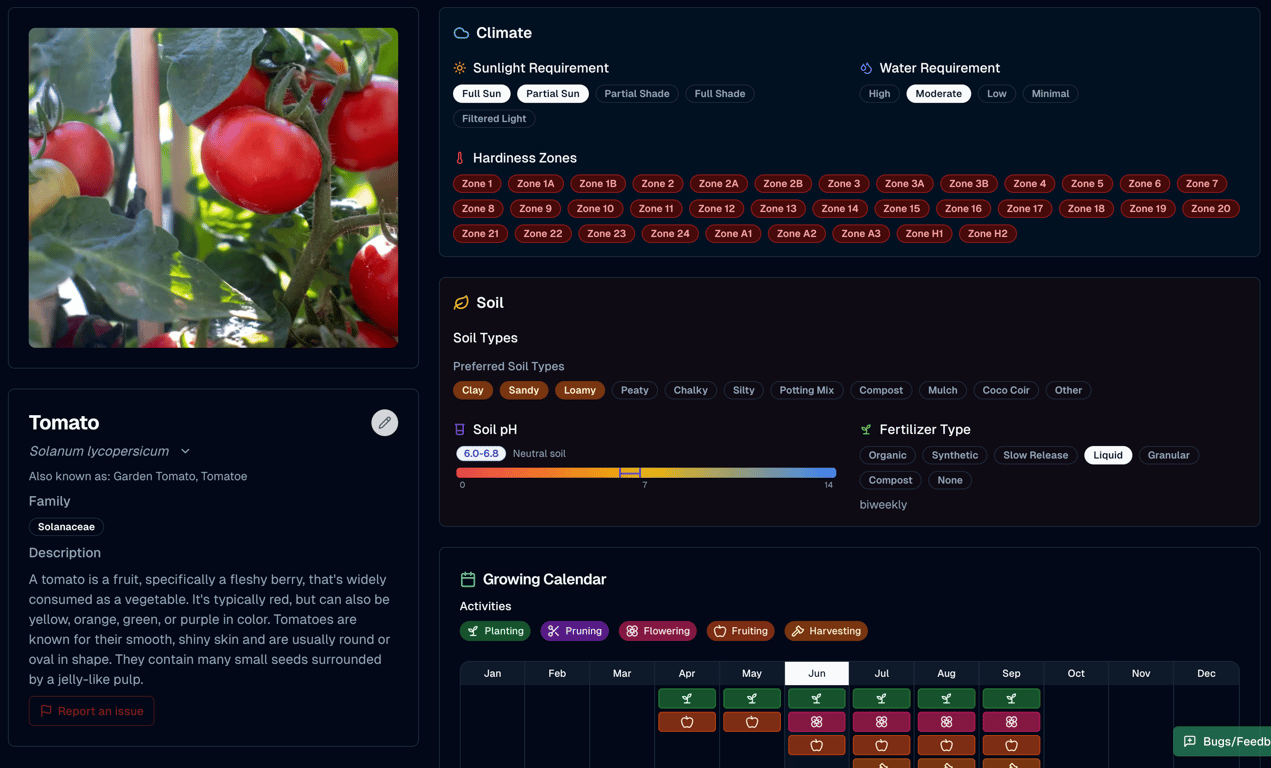Click the planting icon in June column

coord(817,698)
